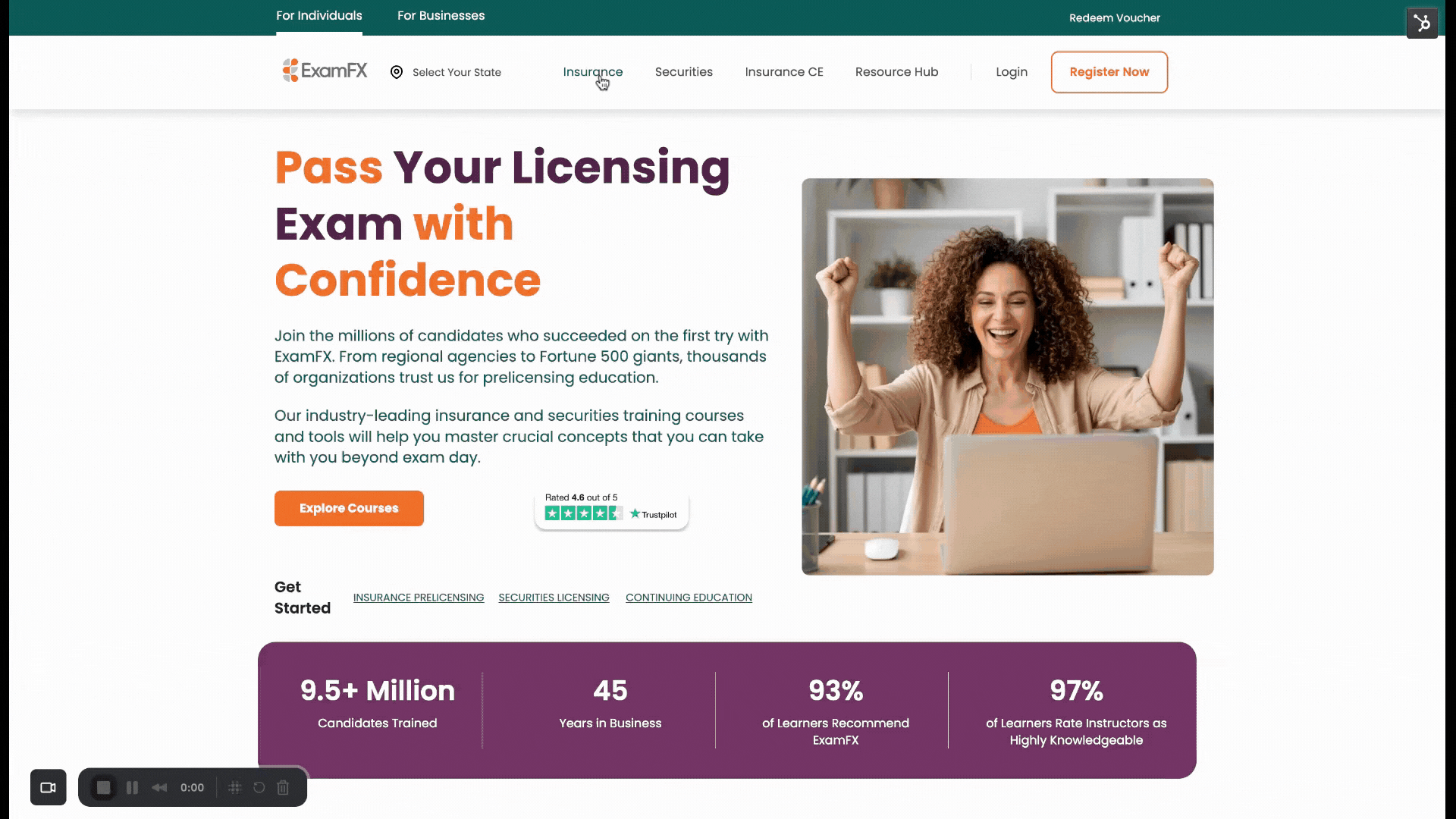Viewport: 1456px width, 819px height.
Task: Click the restart recording icon
Action: [x=259, y=787]
